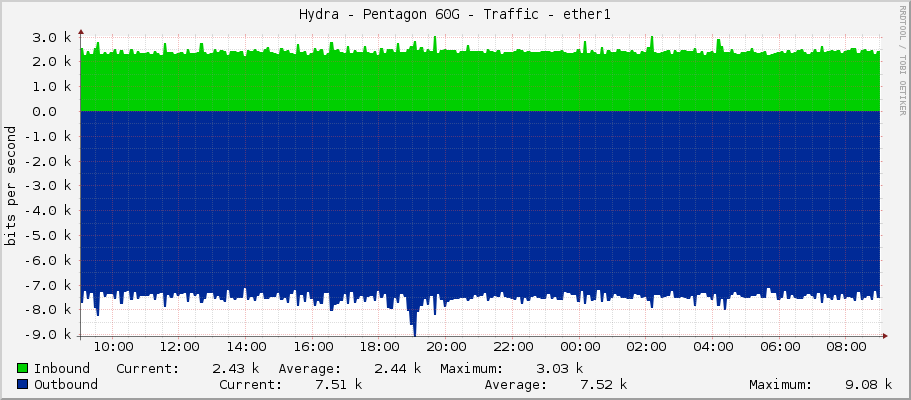
Task: Click the '2.0 k' positive y-axis label
Action: pyautogui.click(x=53, y=62)
